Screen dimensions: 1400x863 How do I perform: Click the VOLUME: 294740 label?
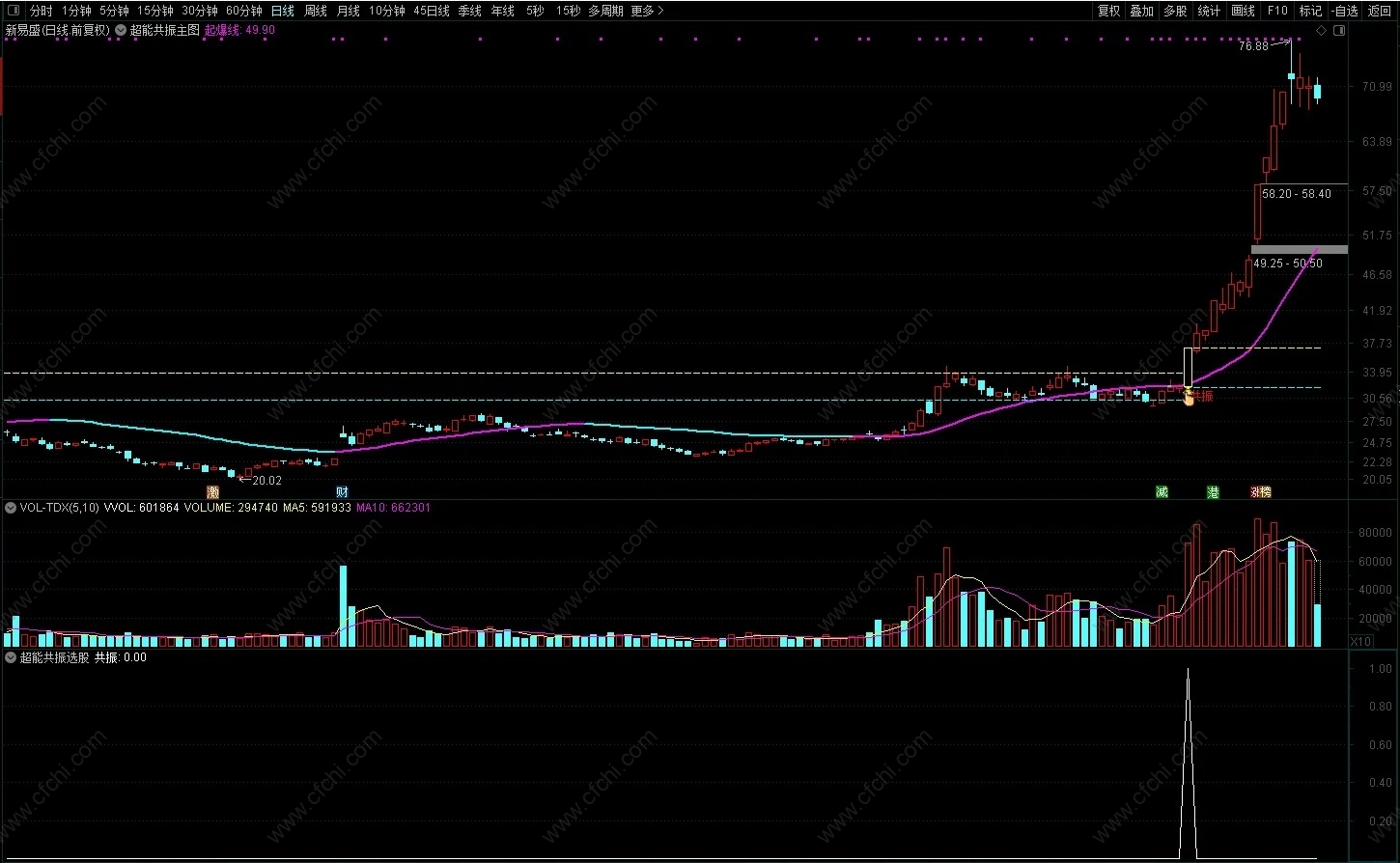[x=231, y=507]
